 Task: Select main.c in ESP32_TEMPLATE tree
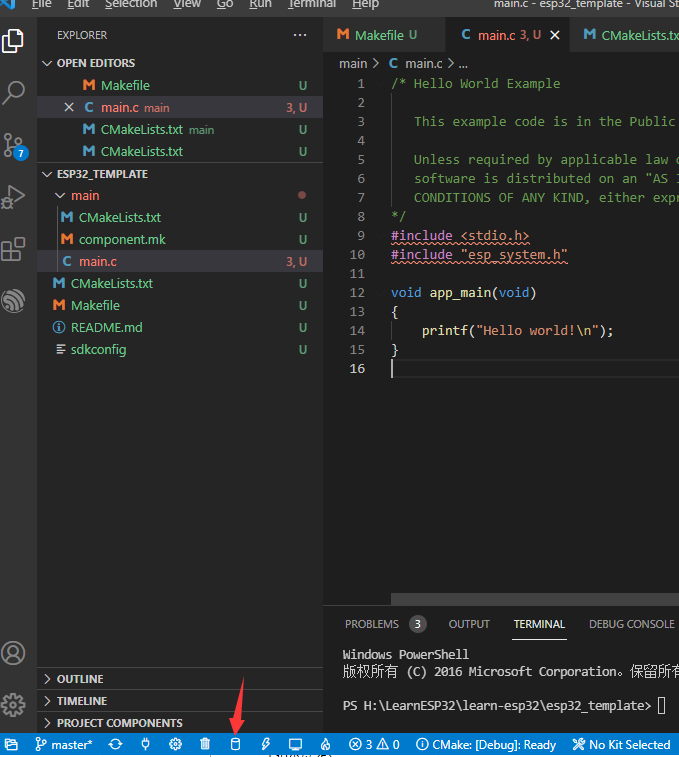tap(180, 261)
